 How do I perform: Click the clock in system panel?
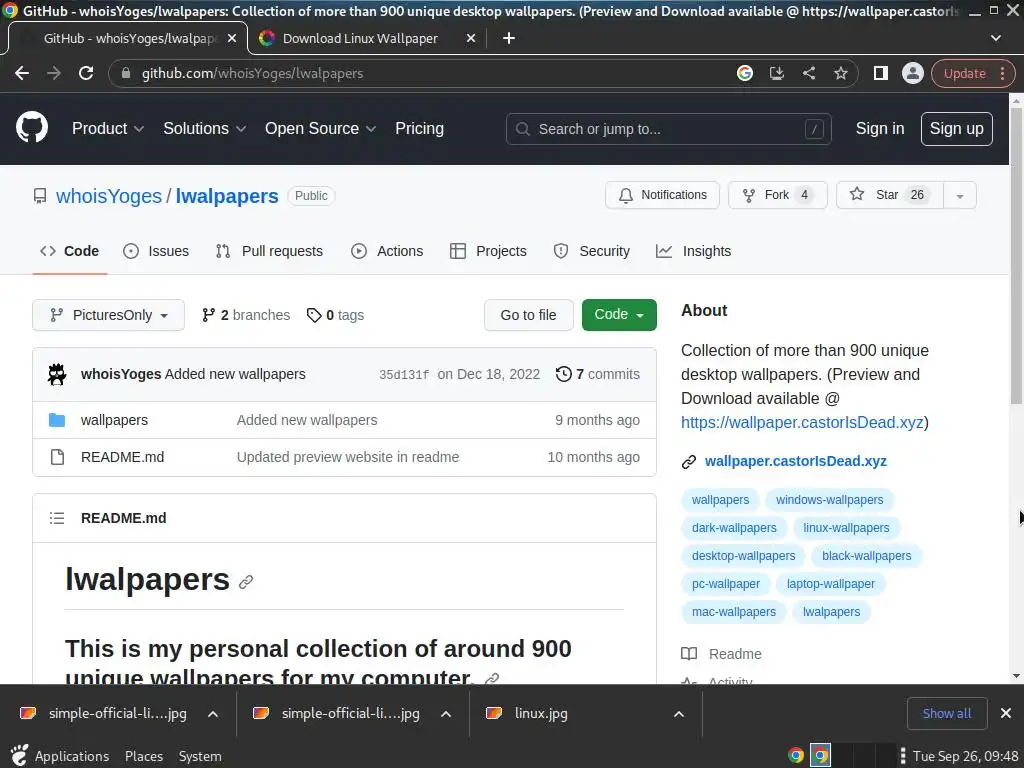(x=965, y=756)
